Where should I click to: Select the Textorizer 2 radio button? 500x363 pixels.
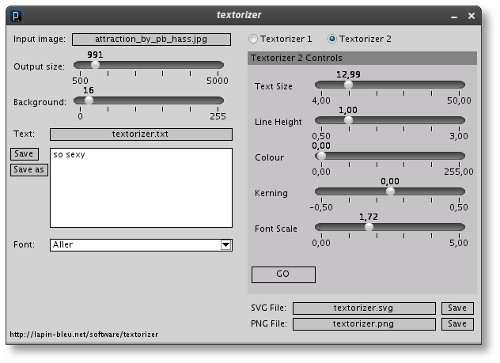[x=332, y=39]
